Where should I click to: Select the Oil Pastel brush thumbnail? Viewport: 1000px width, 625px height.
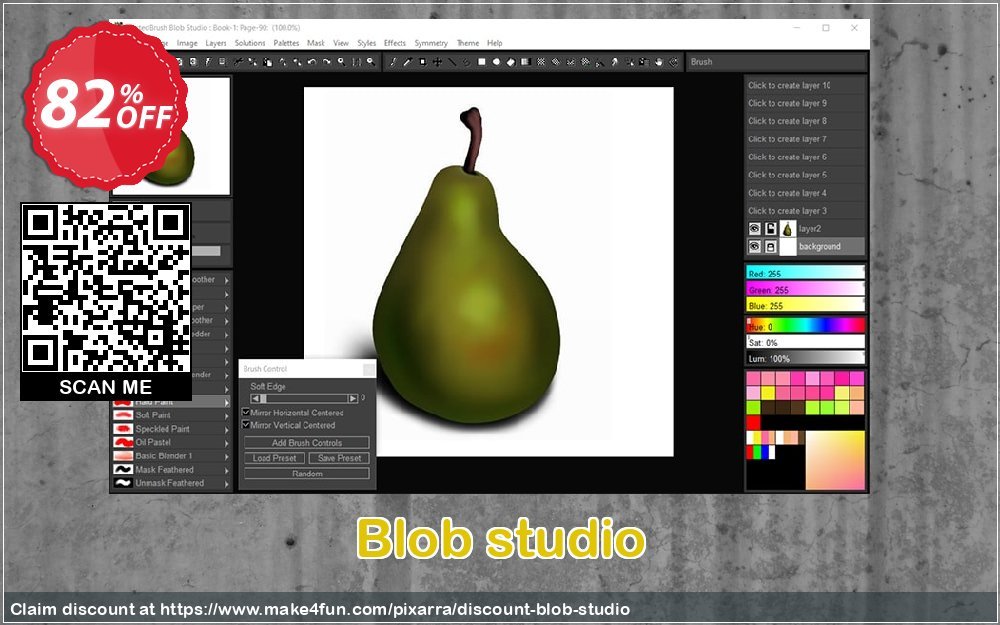(122, 442)
